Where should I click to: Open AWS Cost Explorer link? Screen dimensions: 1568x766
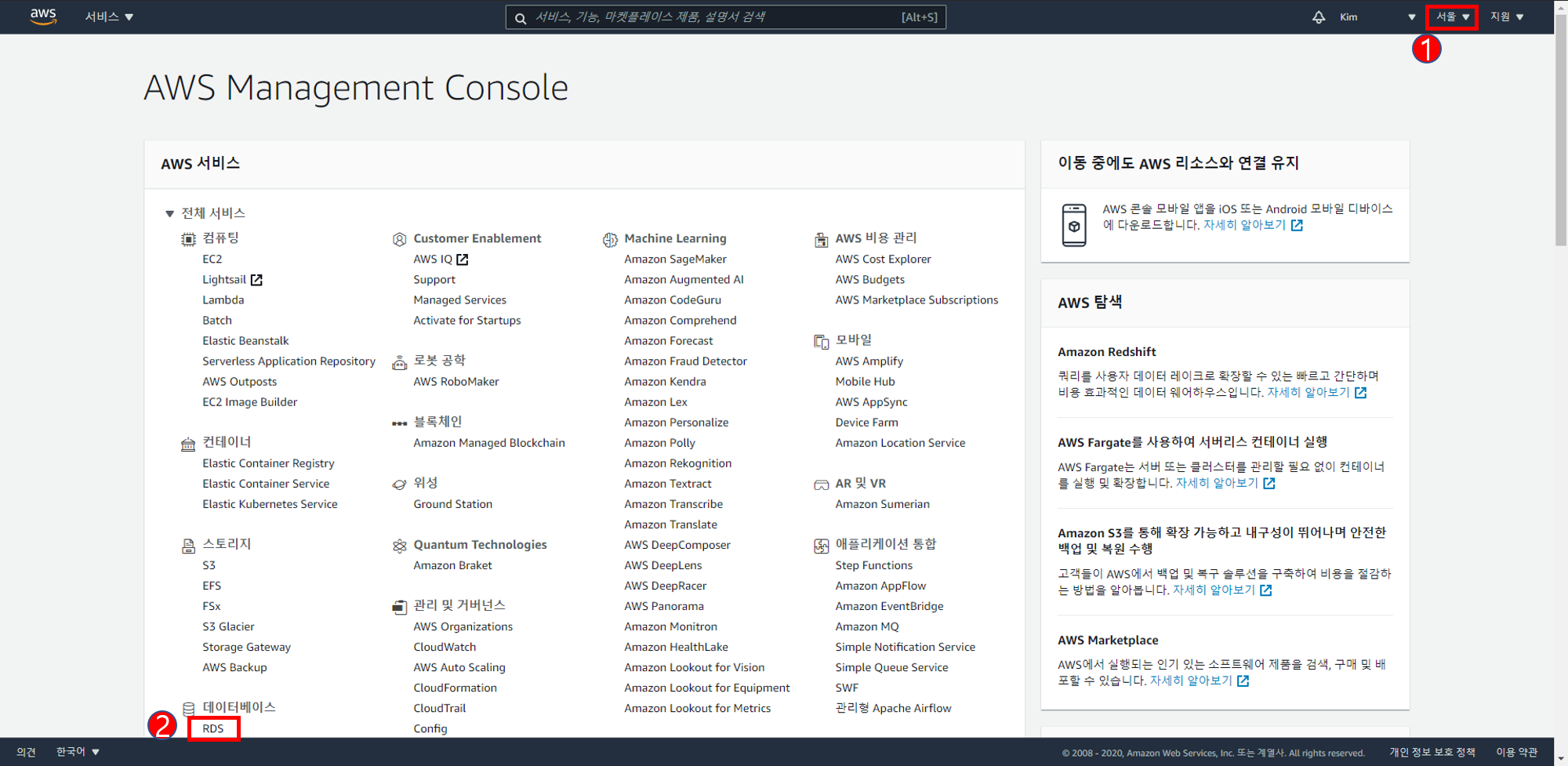(x=883, y=260)
